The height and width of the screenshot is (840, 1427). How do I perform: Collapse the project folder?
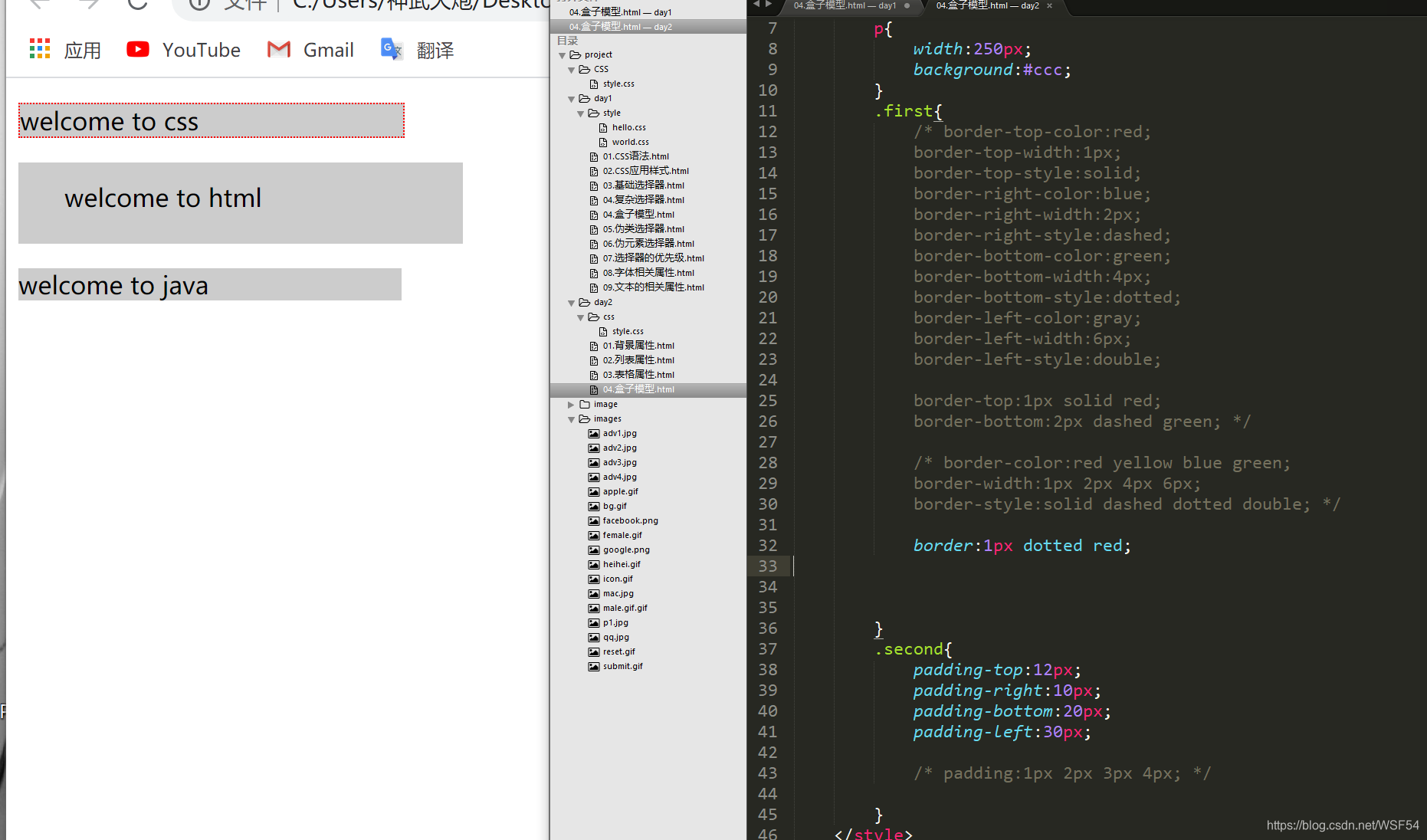click(563, 55)
